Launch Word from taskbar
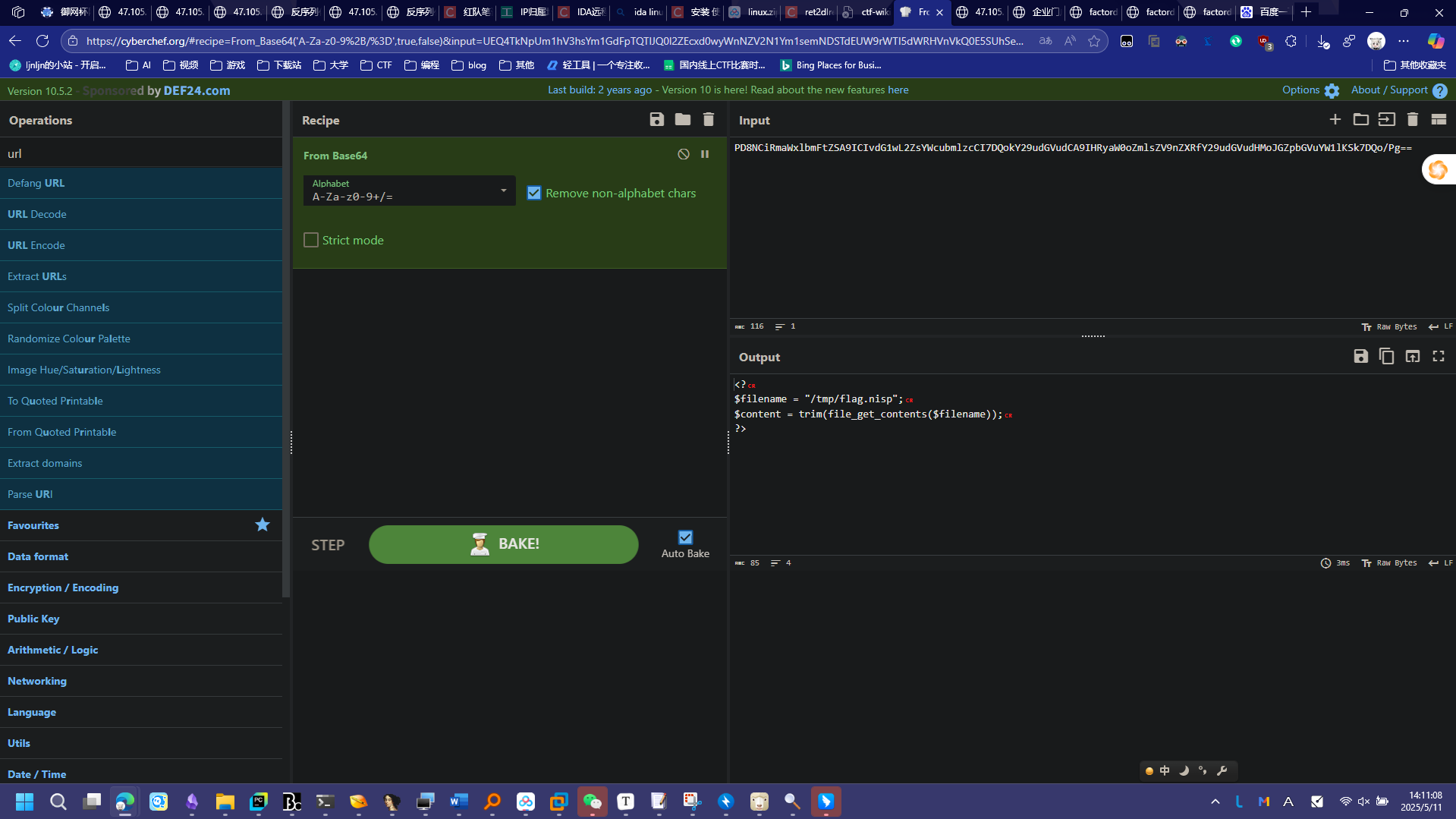1456x819 pixels. click(x=459, y=802)
